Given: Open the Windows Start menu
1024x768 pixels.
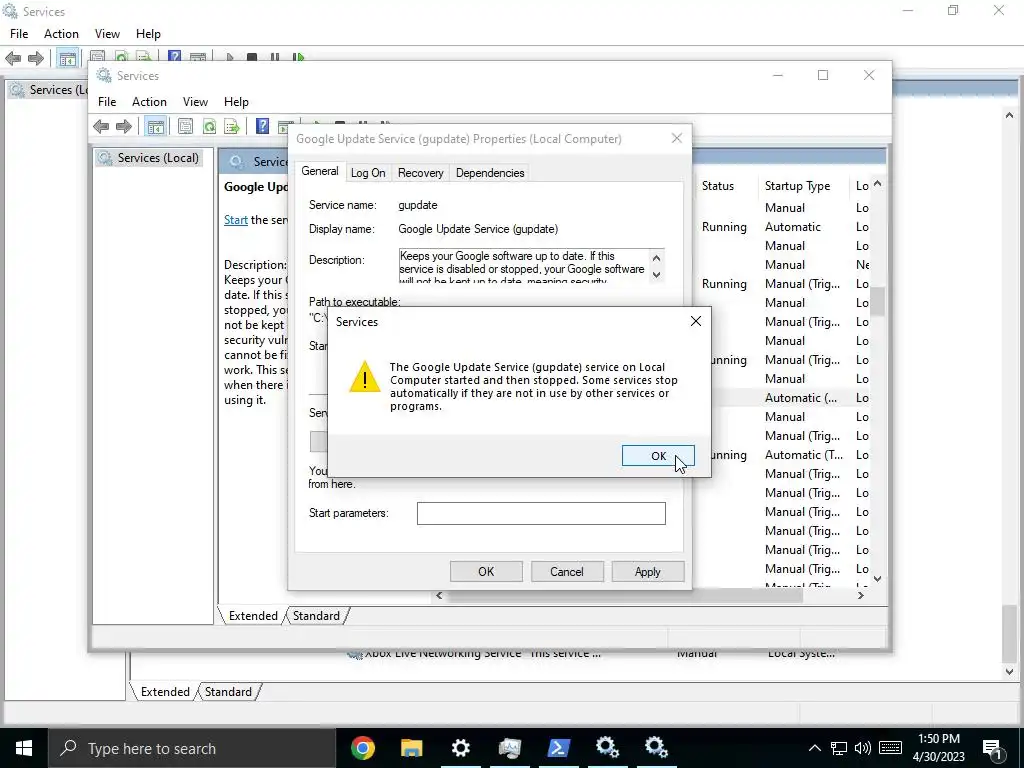Looking at the screenshot, I should tap(24, 748).
